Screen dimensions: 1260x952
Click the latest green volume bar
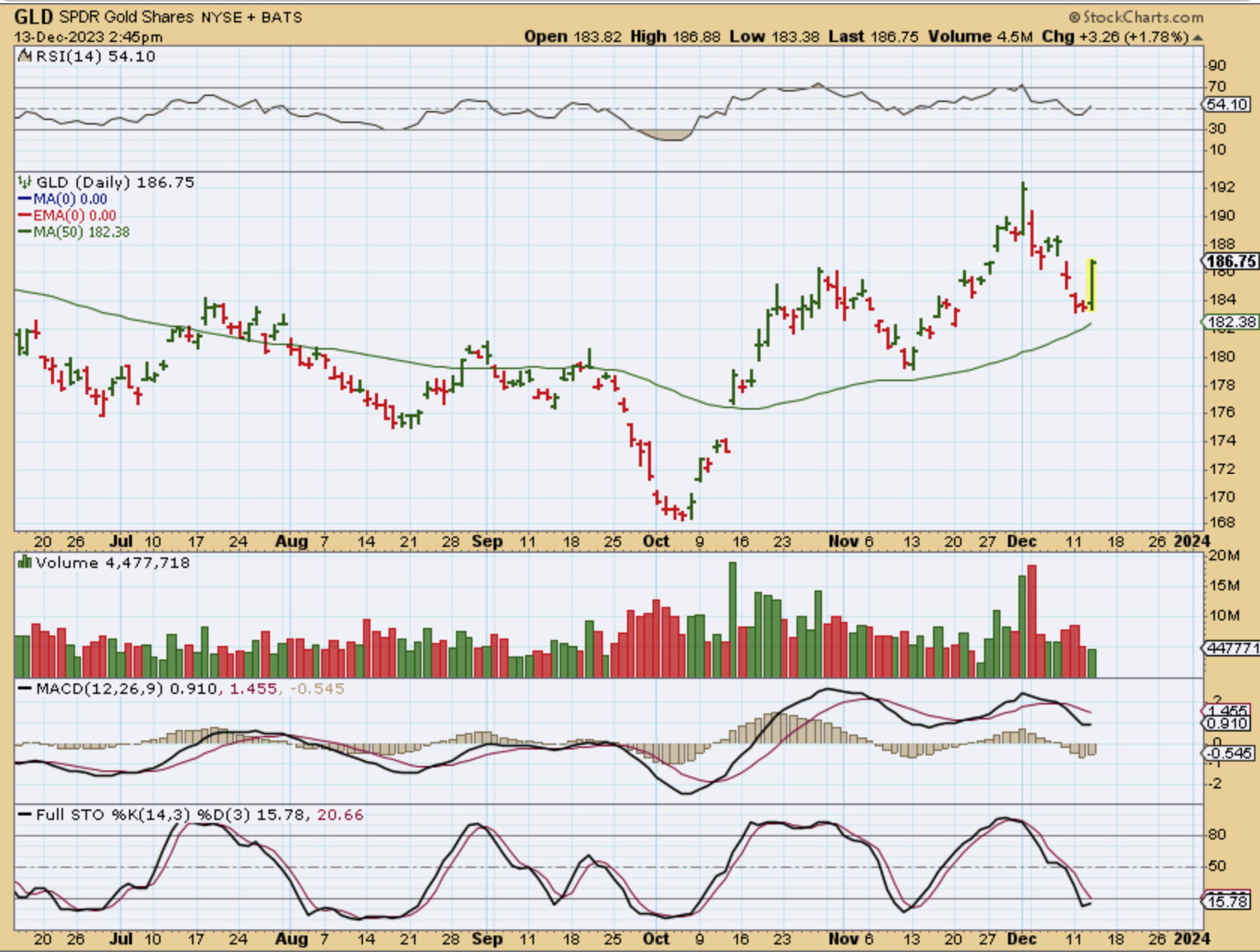pyautogui.click(x=1092, y=663)
